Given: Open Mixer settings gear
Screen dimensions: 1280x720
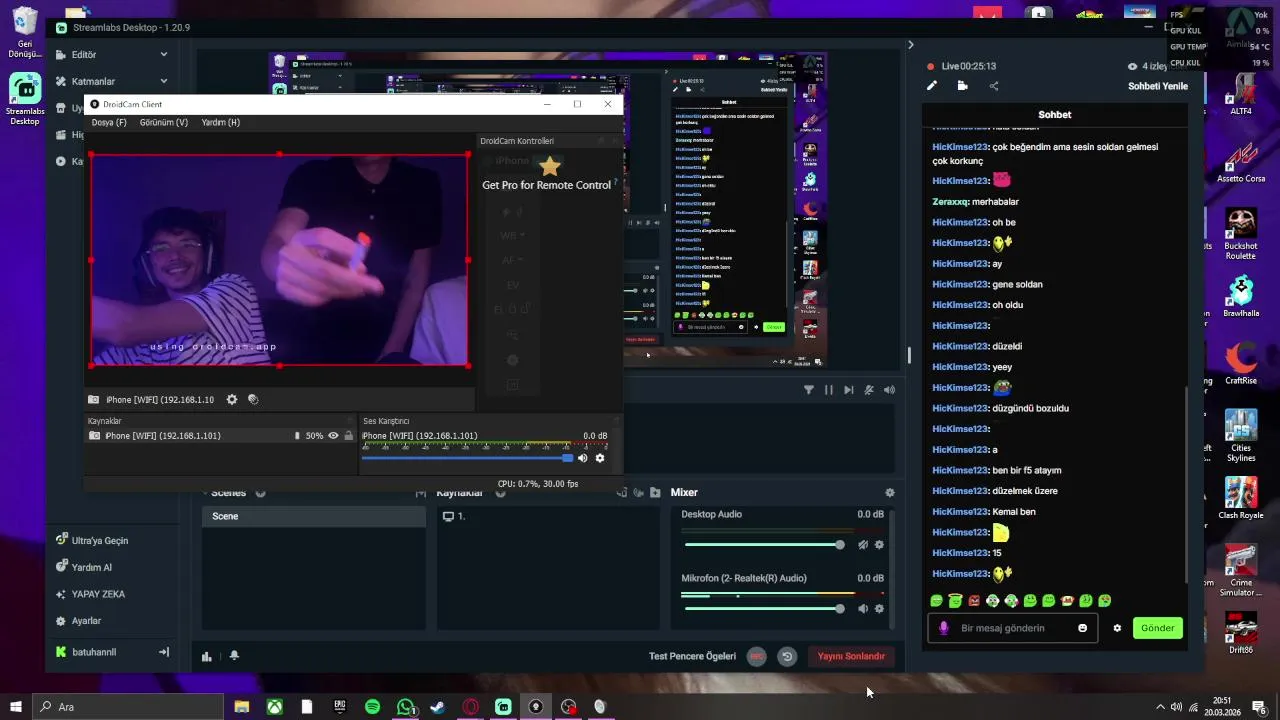Looking at the screenshot, I should [890, 492].
